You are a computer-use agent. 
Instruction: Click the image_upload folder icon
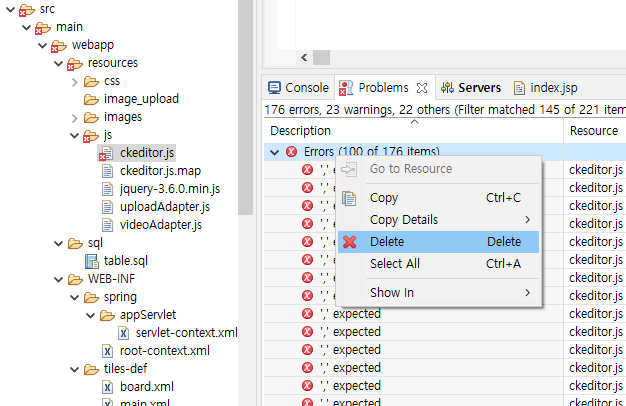[91, 99]
